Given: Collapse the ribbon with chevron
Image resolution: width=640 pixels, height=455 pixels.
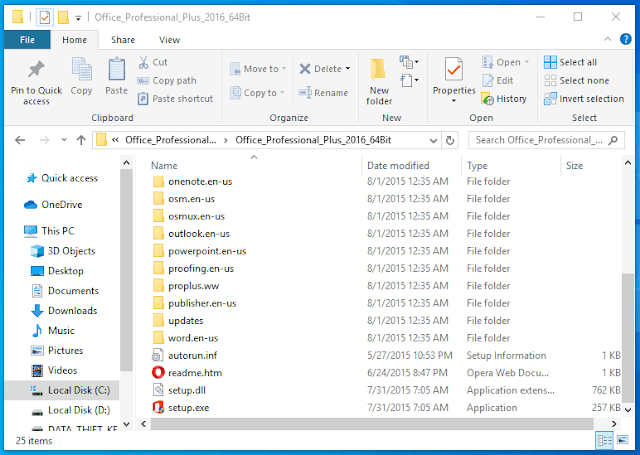Looking at the screenshot, I should (x=607, y=39).
